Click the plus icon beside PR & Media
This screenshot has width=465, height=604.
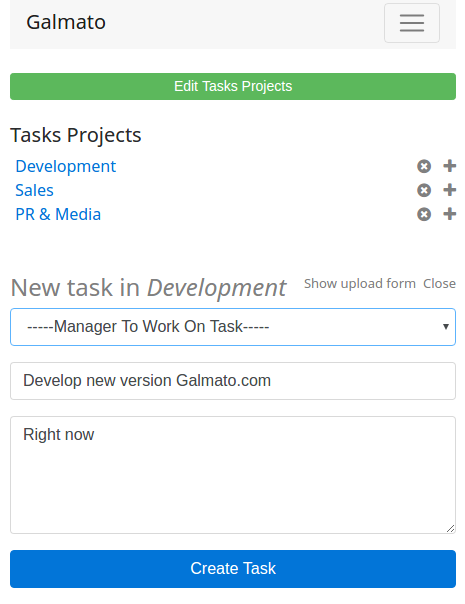(x=450, y=214)
